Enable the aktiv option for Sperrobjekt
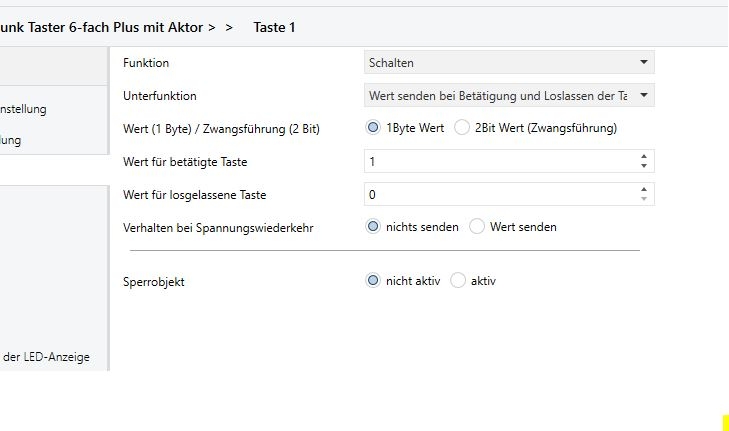The width and height of the screenshot is (729, 431). point(458,281)
